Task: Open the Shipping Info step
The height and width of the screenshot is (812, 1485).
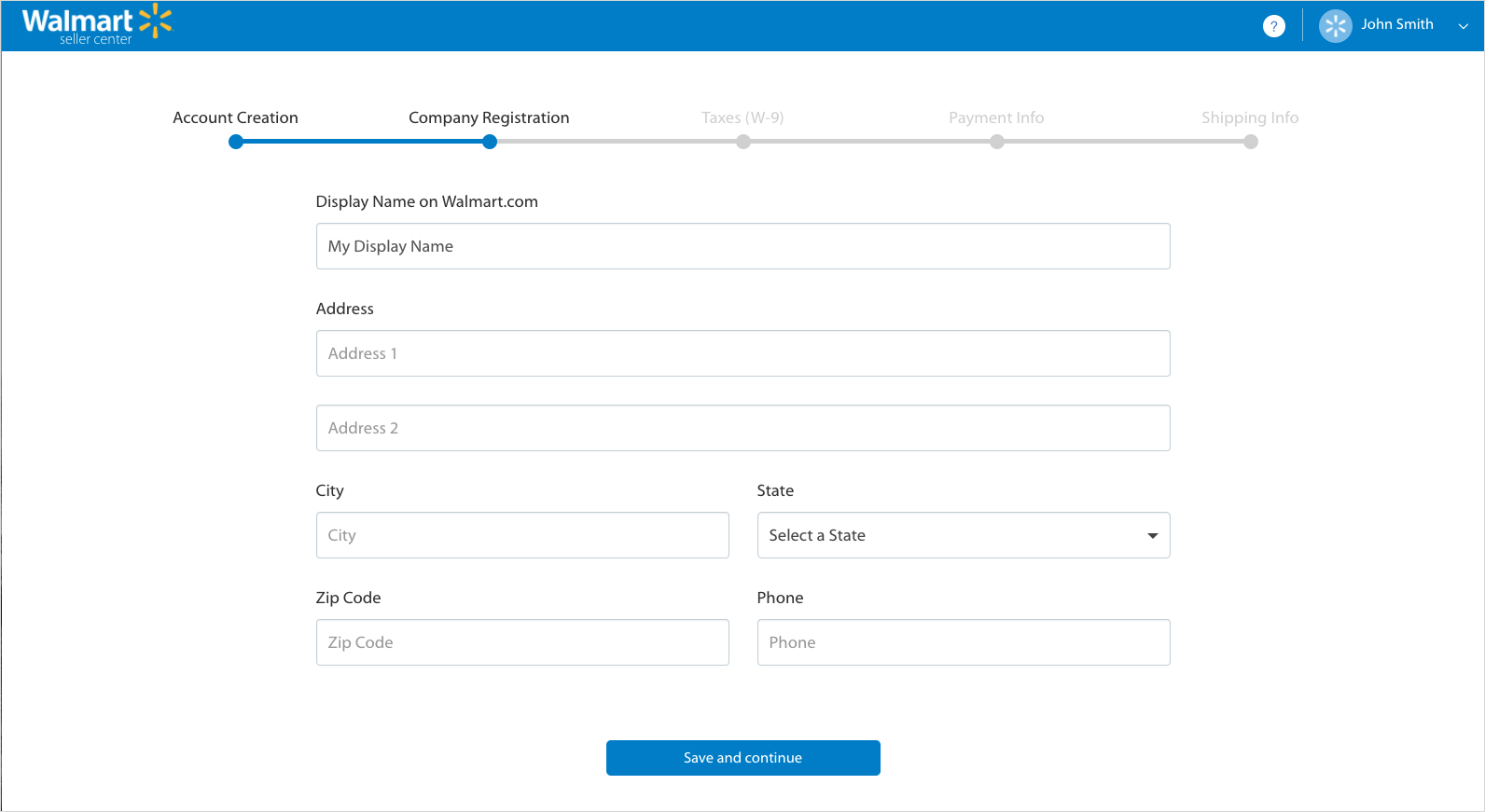Action: 1250,117
